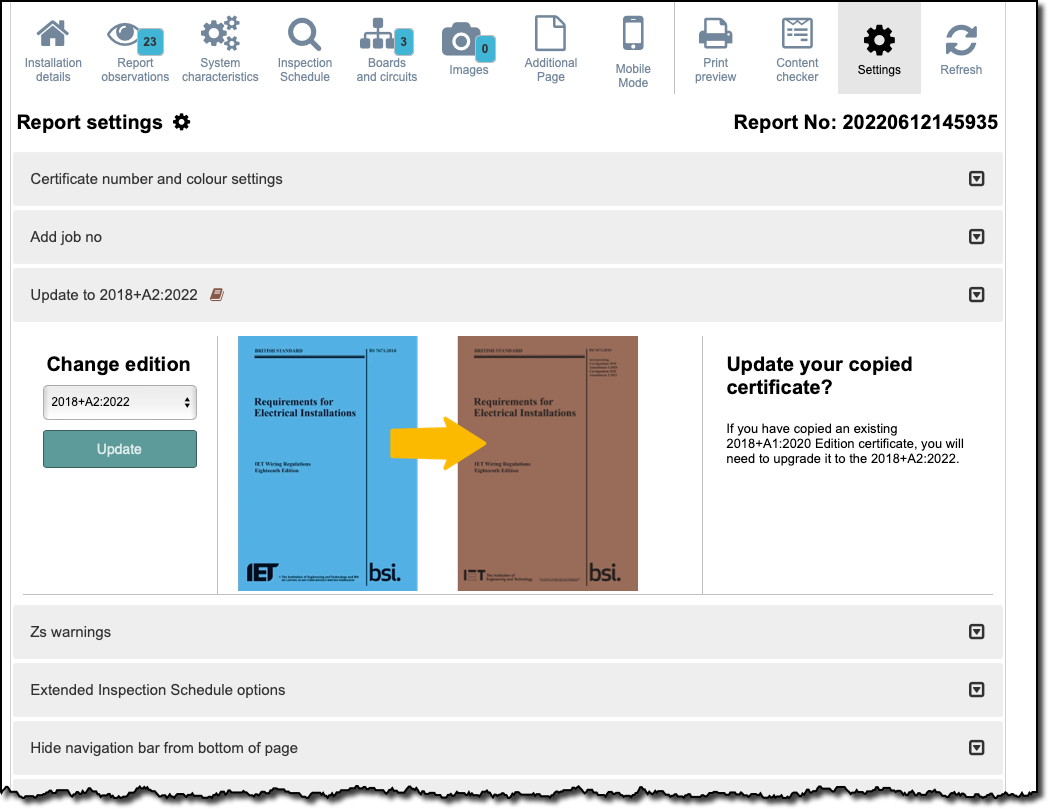
Task: Click the Report No text
Action: (866, 122)
